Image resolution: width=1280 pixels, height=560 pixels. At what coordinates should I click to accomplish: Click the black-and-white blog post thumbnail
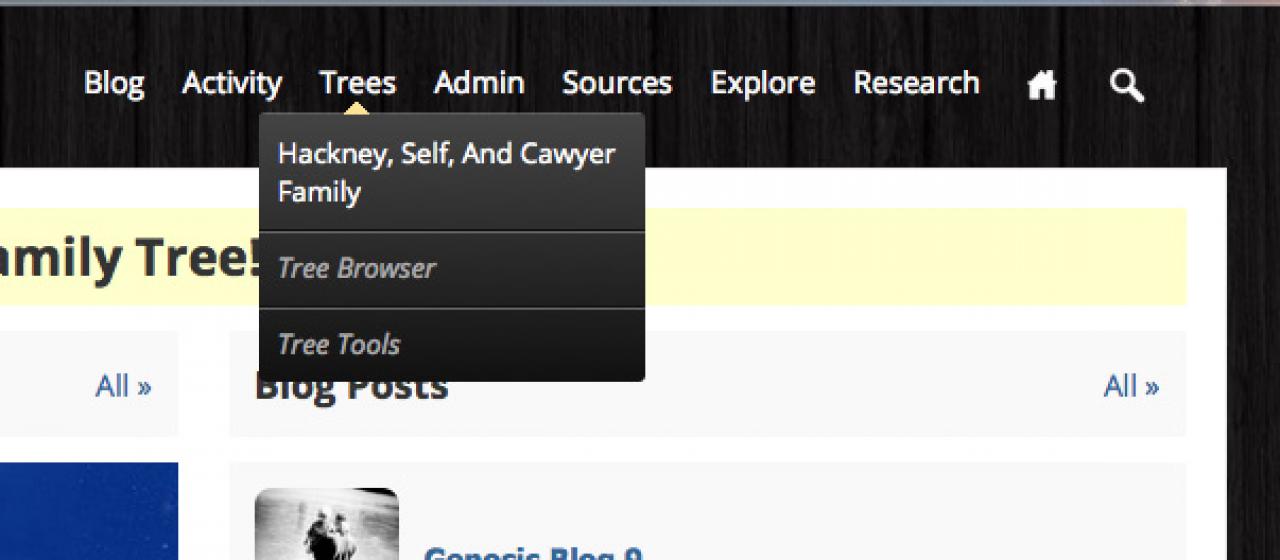point(327,524)
